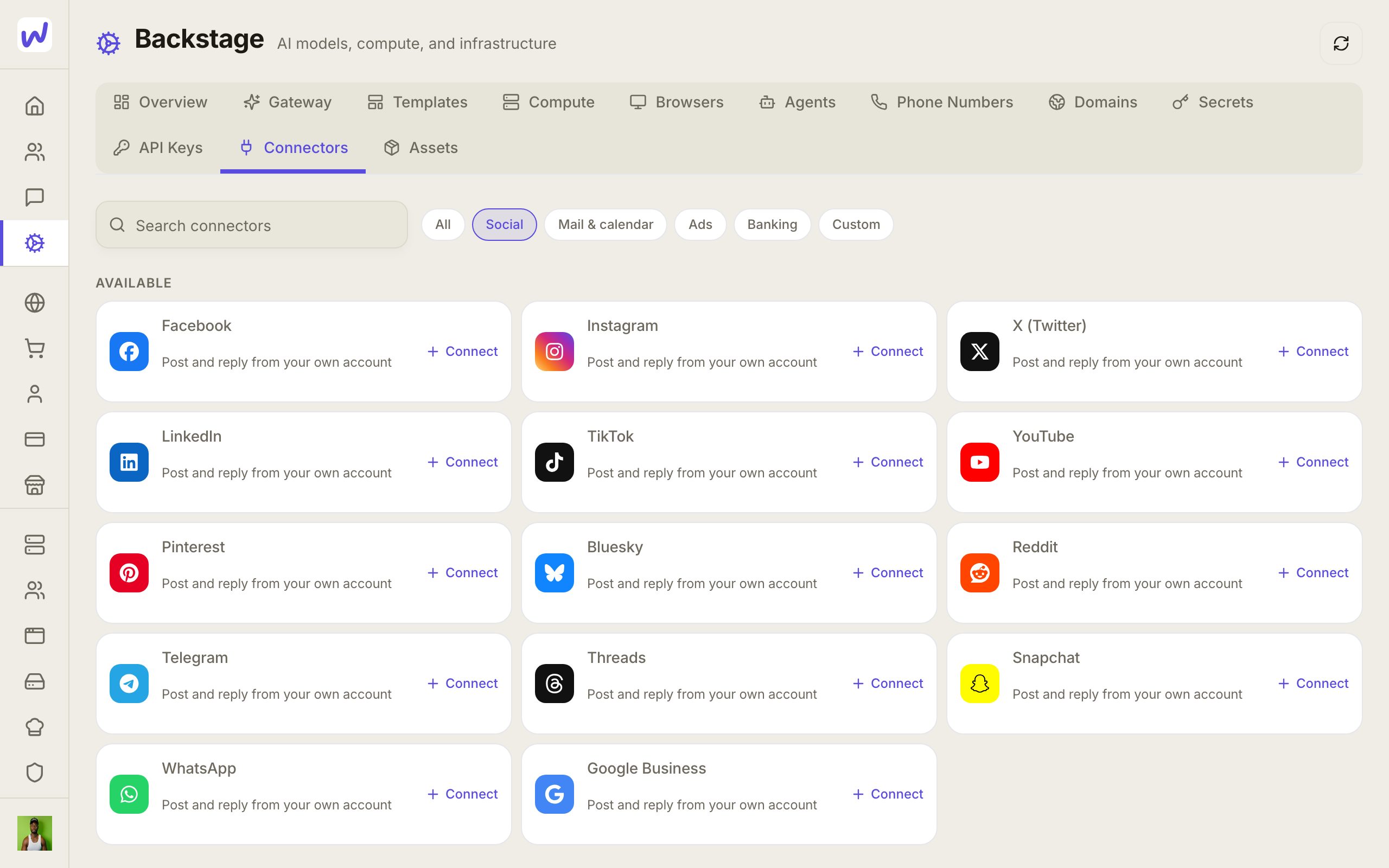Open the storefront icon in sidebar
Image resolution: width=1389 pixels, height=868 pixels.
[x=34, y=485]
